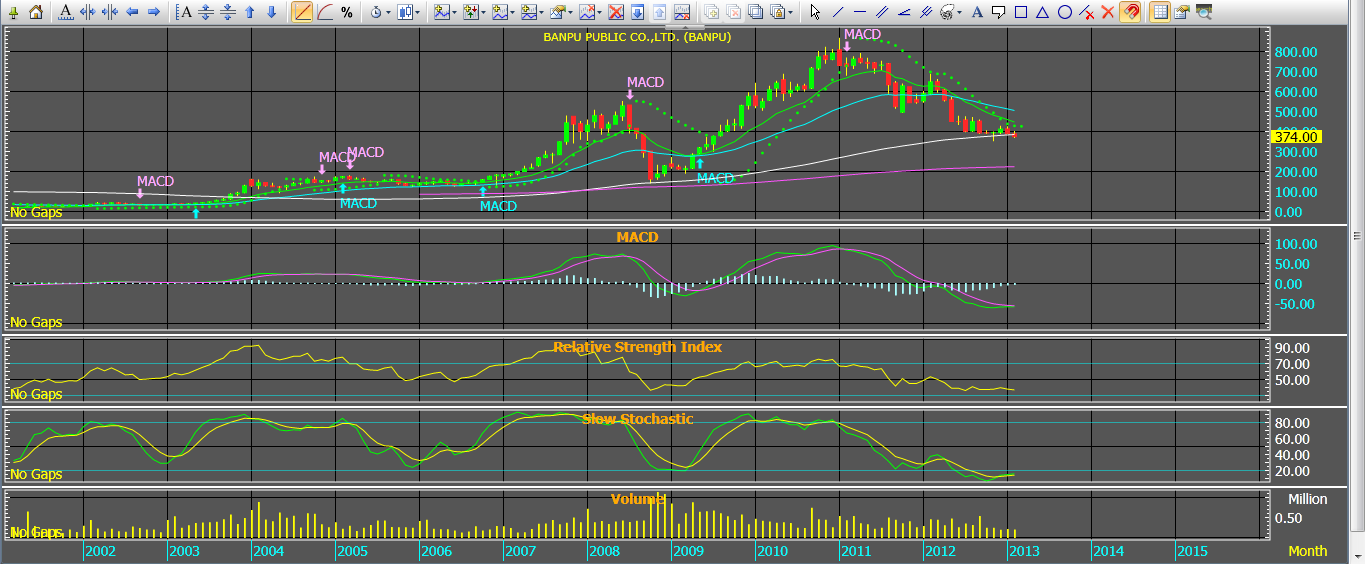This screenshot has height=564, width=1365.
Task: Click the blue right arrow to scroll chart
Action: (x=154, y=12)
